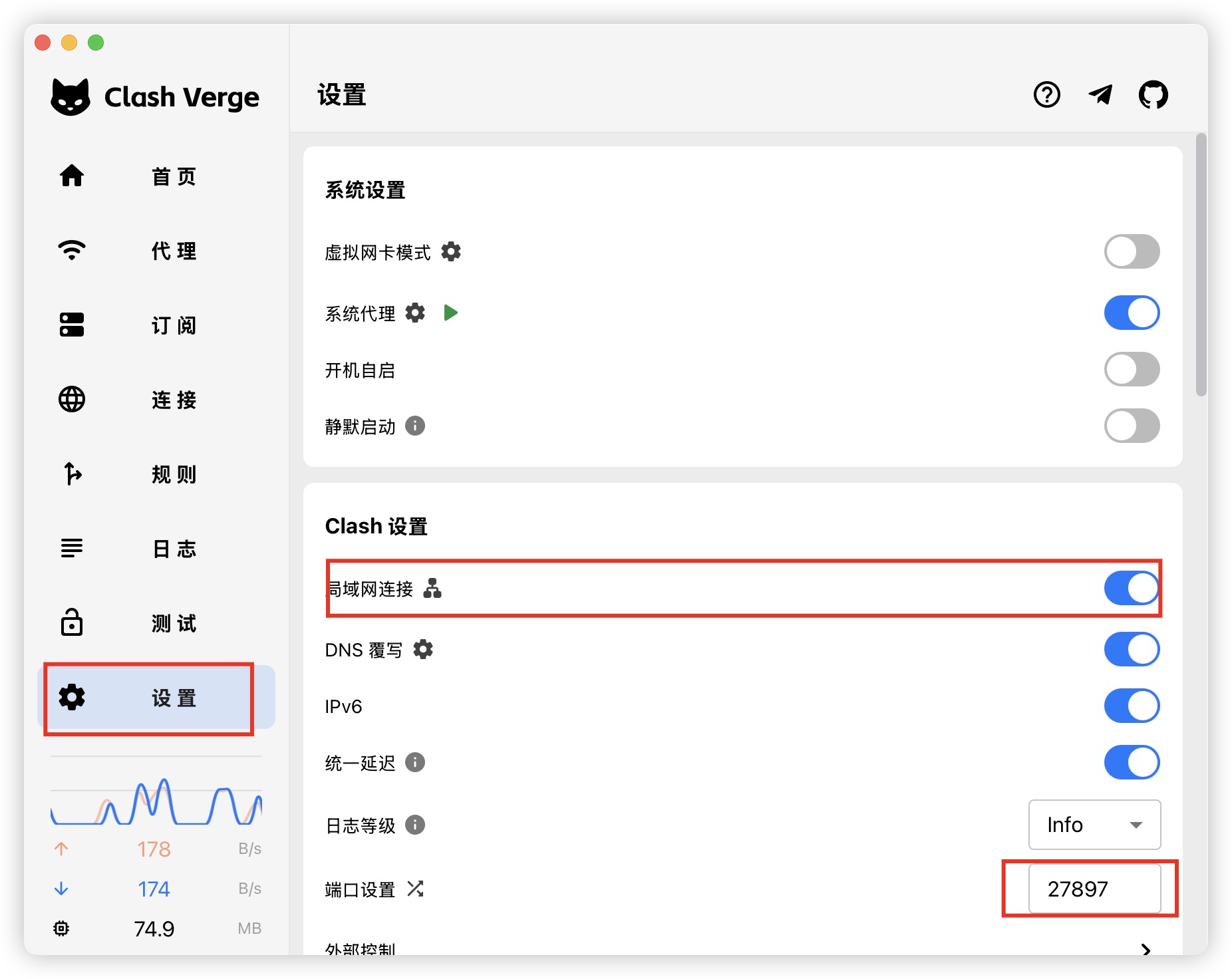This screenshot has height=979, width=1232.
Task: Open the GitHub repository icon
Action: click(x=1153, y=94)
